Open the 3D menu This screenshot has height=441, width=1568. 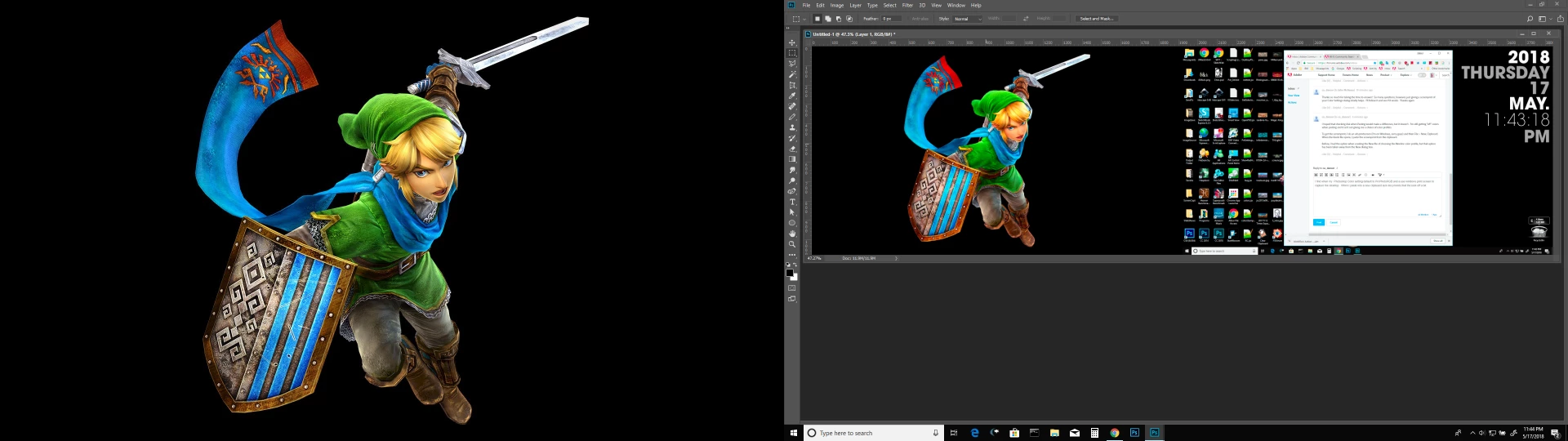(922, 5)
